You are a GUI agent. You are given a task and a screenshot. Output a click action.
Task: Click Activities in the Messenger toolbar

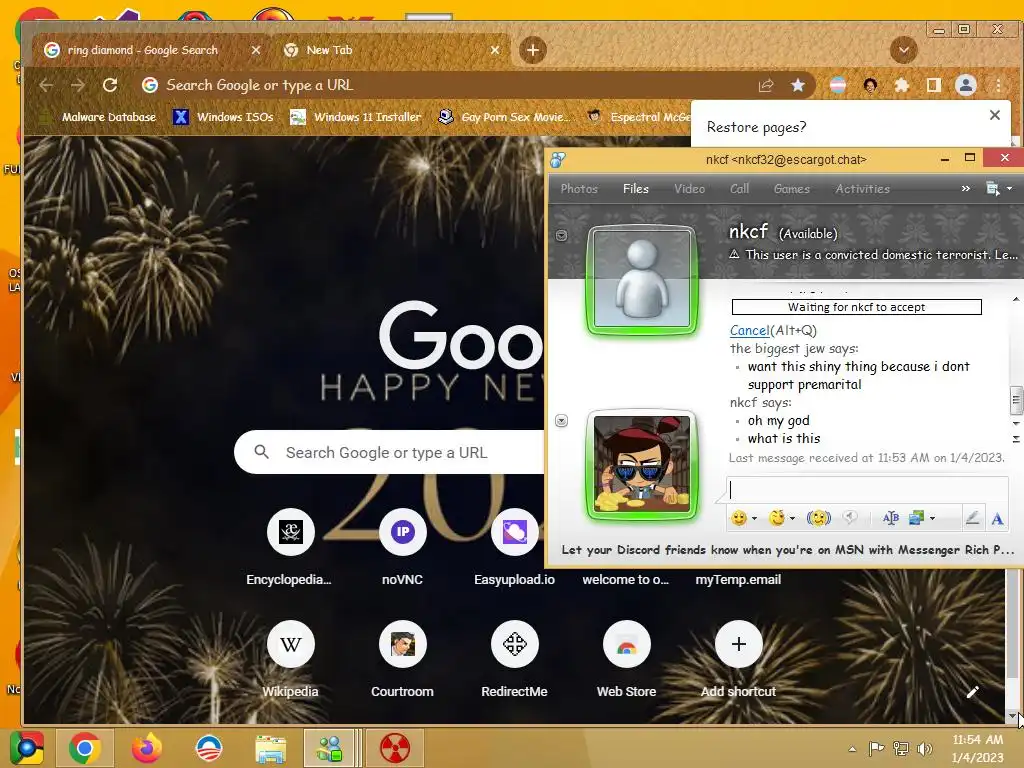click(862, 189)
